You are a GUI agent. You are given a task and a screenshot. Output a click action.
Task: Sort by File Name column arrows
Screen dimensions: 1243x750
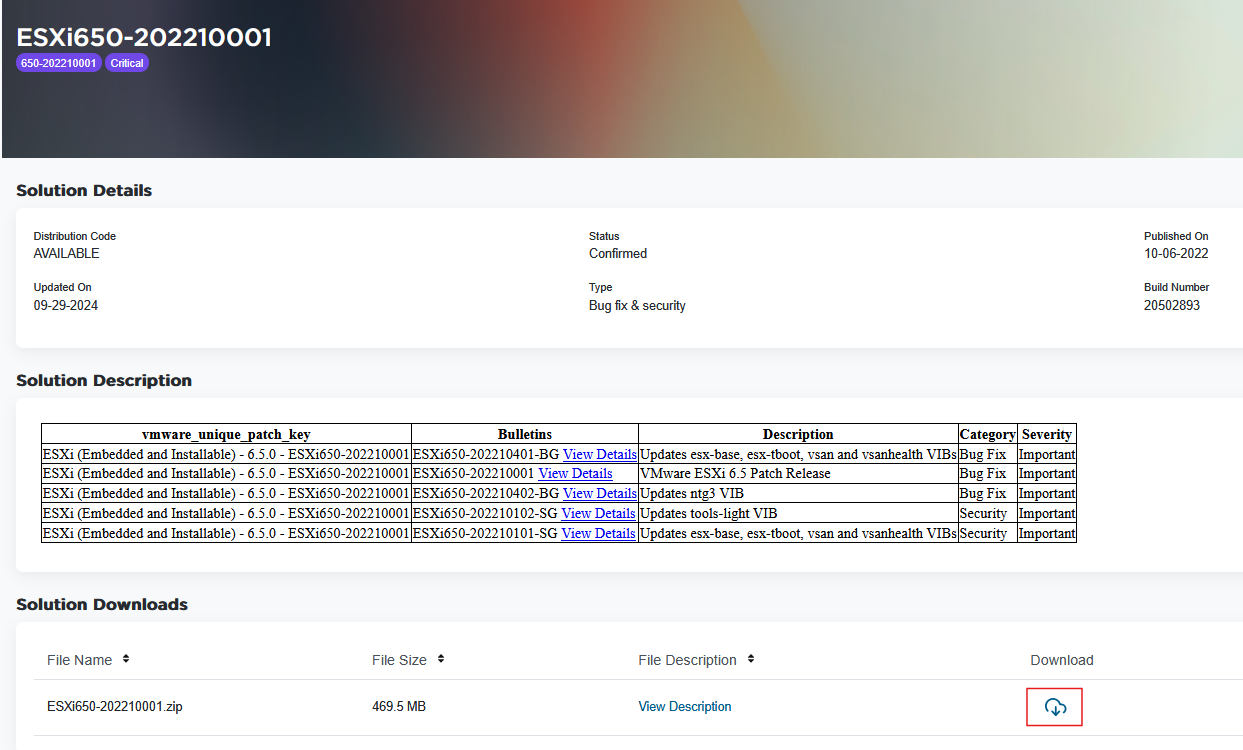(x=126, y=659)
